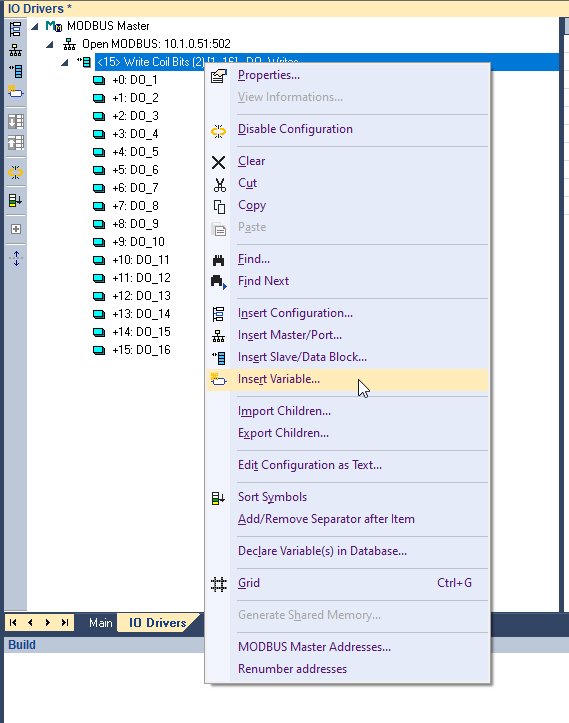Click the binoculars Find icon

(x=219, y=261)
